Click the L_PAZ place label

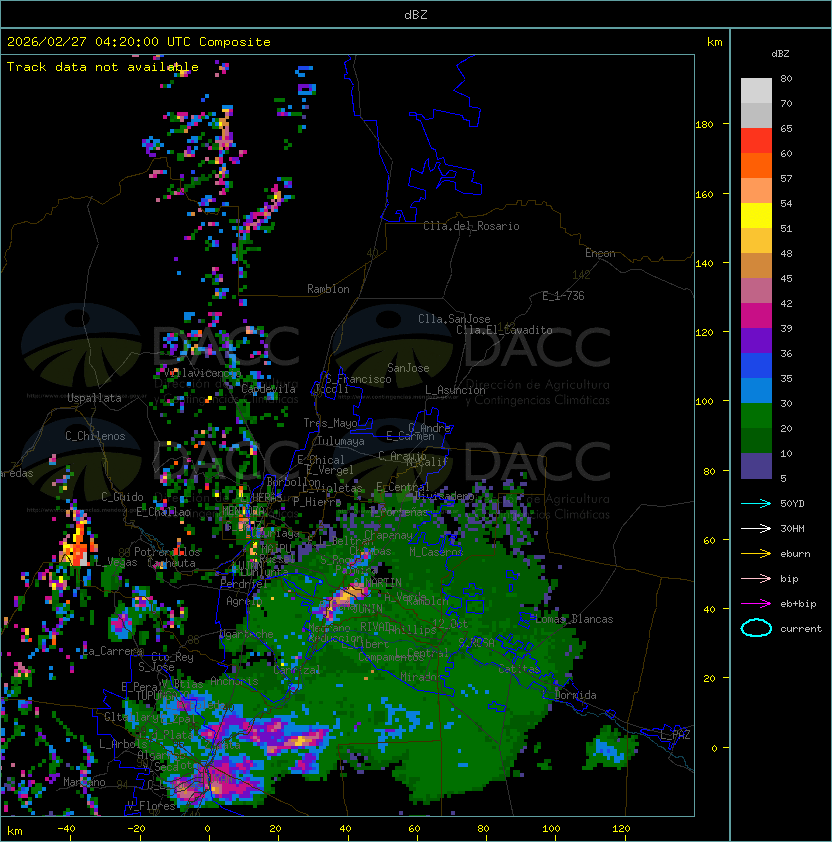(675, 735)
